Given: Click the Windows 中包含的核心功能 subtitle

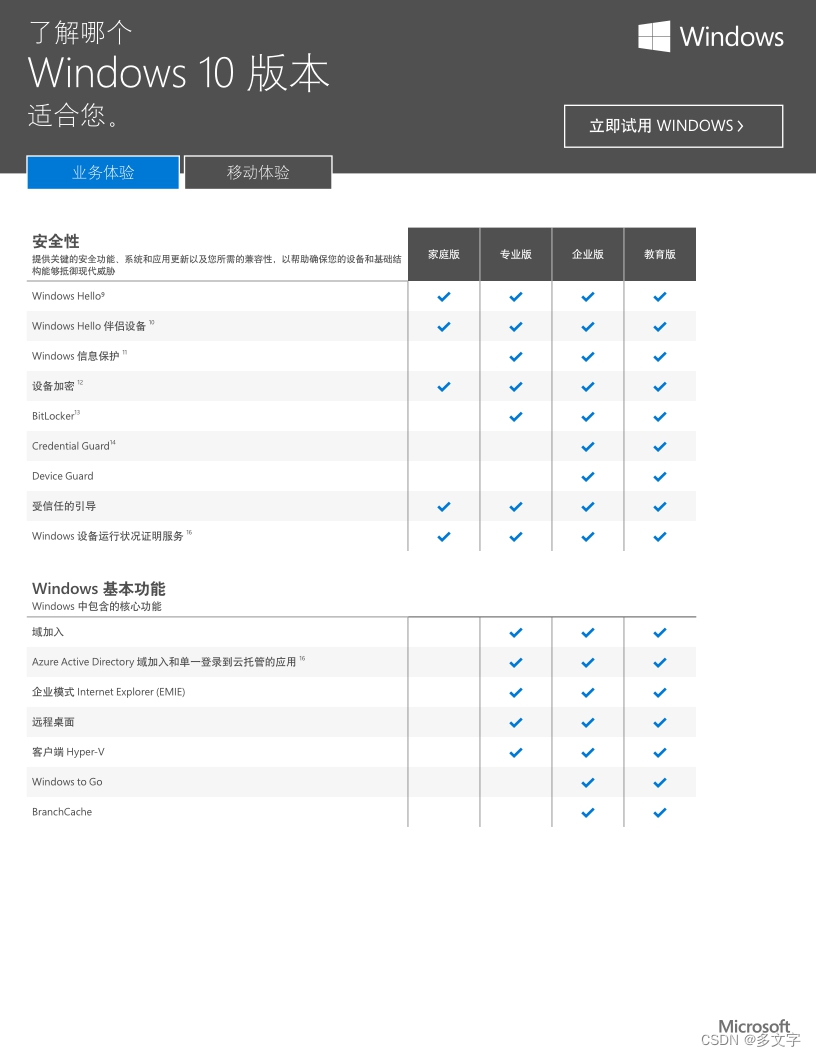Looking at the screenshot, I should tap(97, 606).
